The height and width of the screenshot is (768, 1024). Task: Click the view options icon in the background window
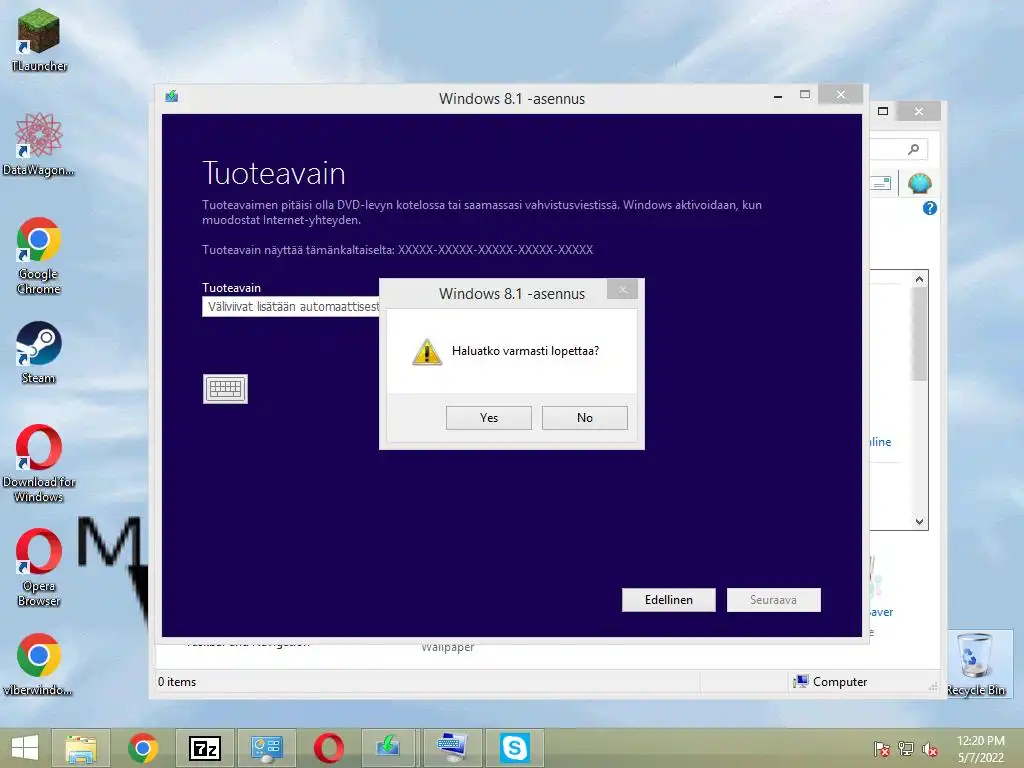pyautogui.click(x=881, y=184)
